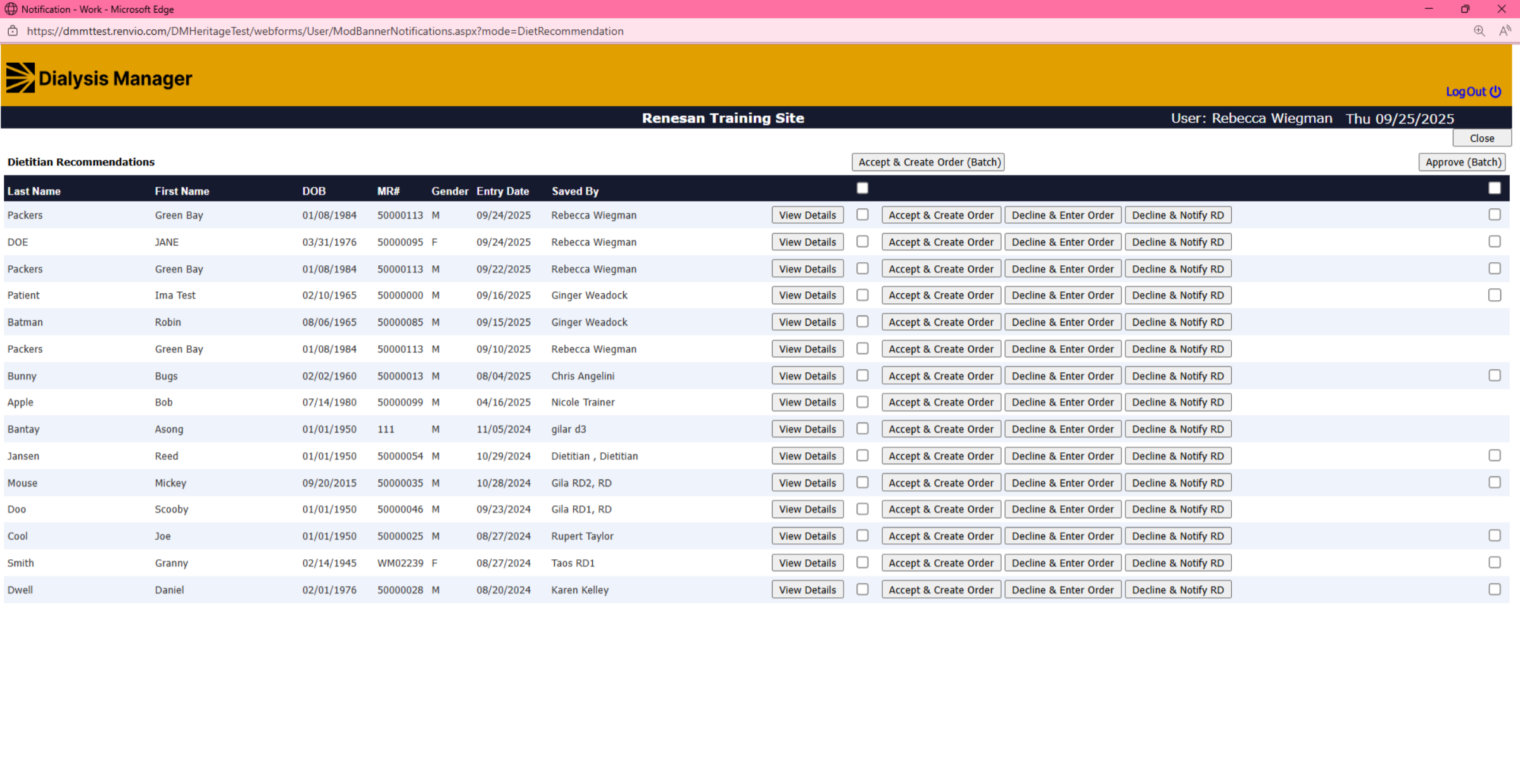The image size is (1520, 784).
Task: Select MR# WM02239 cell
Action: tap(400, 563)
